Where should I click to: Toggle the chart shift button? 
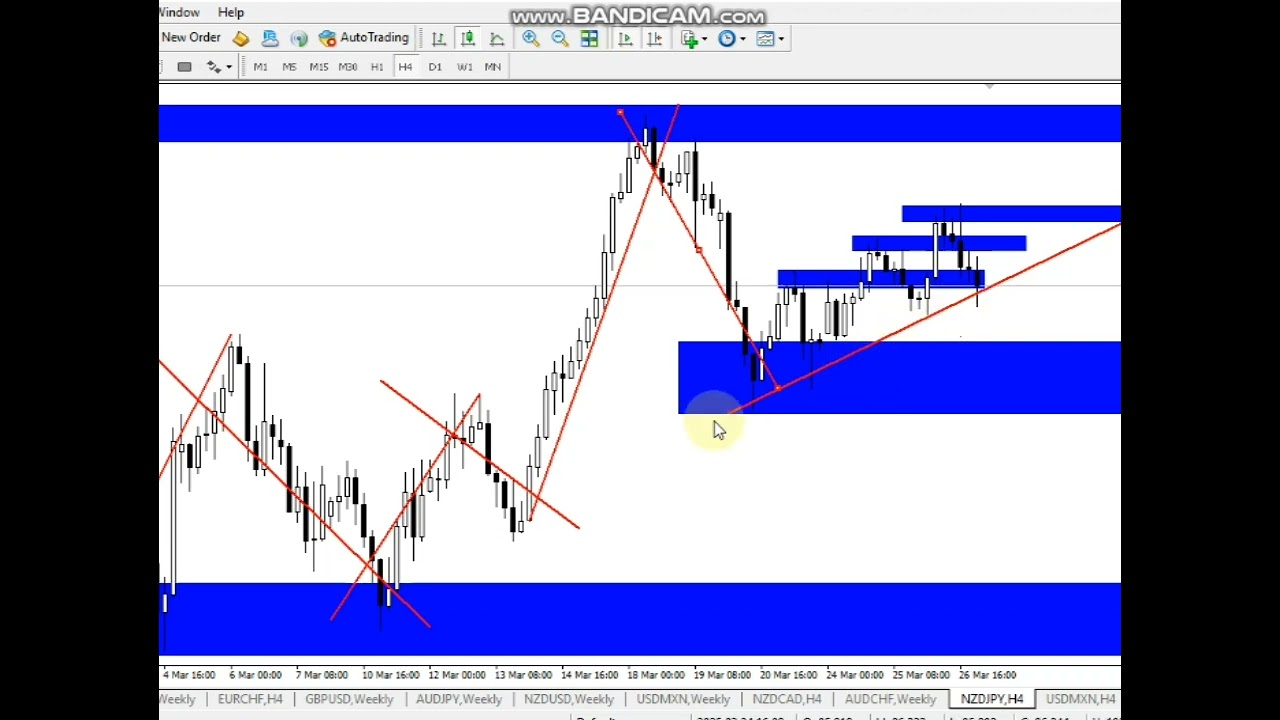[x=654, y=39]
